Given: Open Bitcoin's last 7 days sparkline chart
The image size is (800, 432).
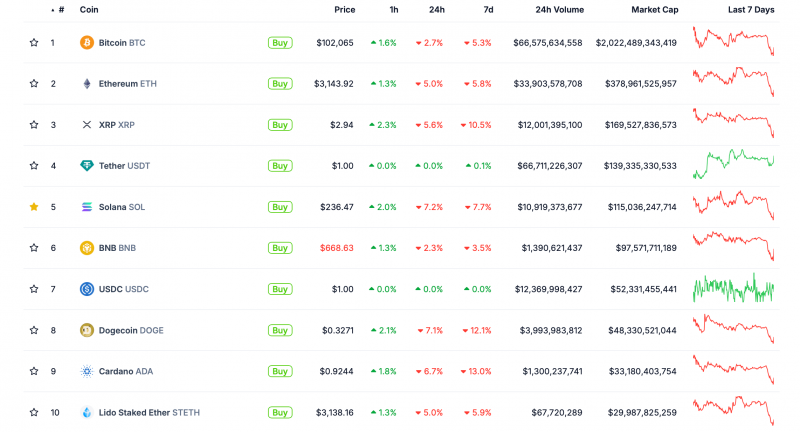Looking at the screenshot, I should (x=733, y=41).
